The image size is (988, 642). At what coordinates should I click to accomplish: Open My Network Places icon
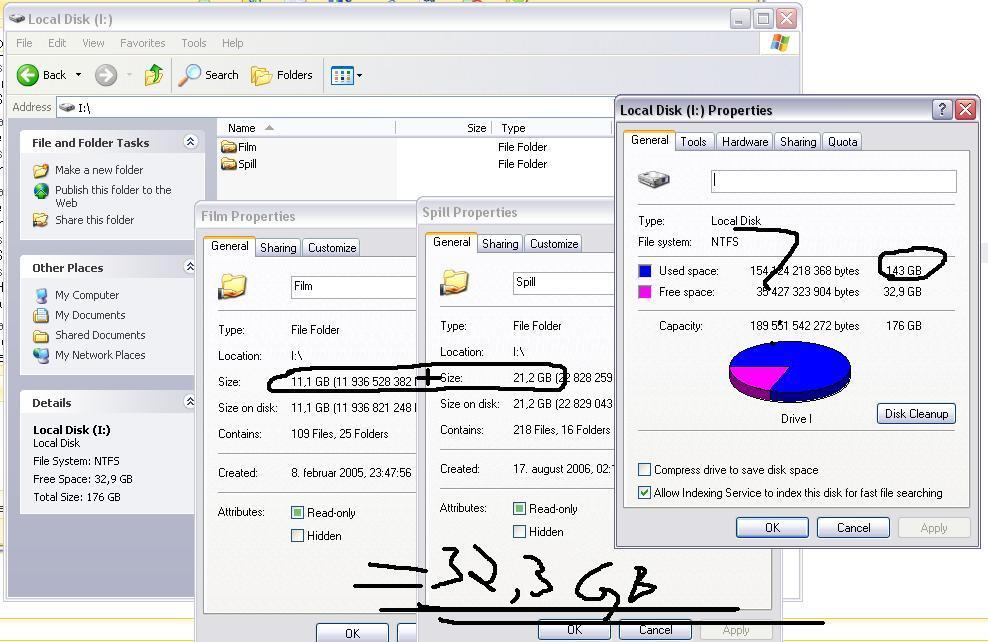pyautogui.click(x=42, y=355)
